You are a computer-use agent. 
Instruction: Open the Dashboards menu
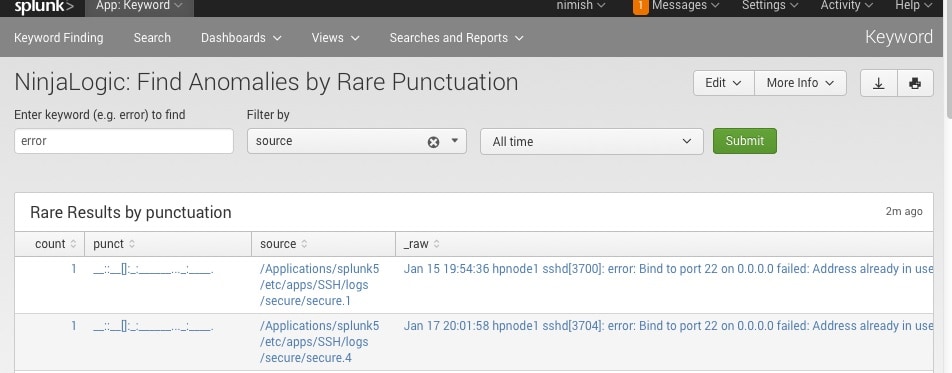point(241,38)
